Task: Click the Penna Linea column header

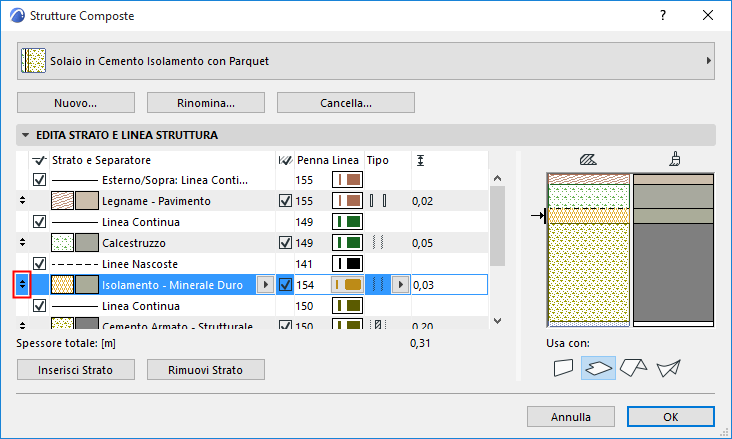Action: click(x=328, y=160)
